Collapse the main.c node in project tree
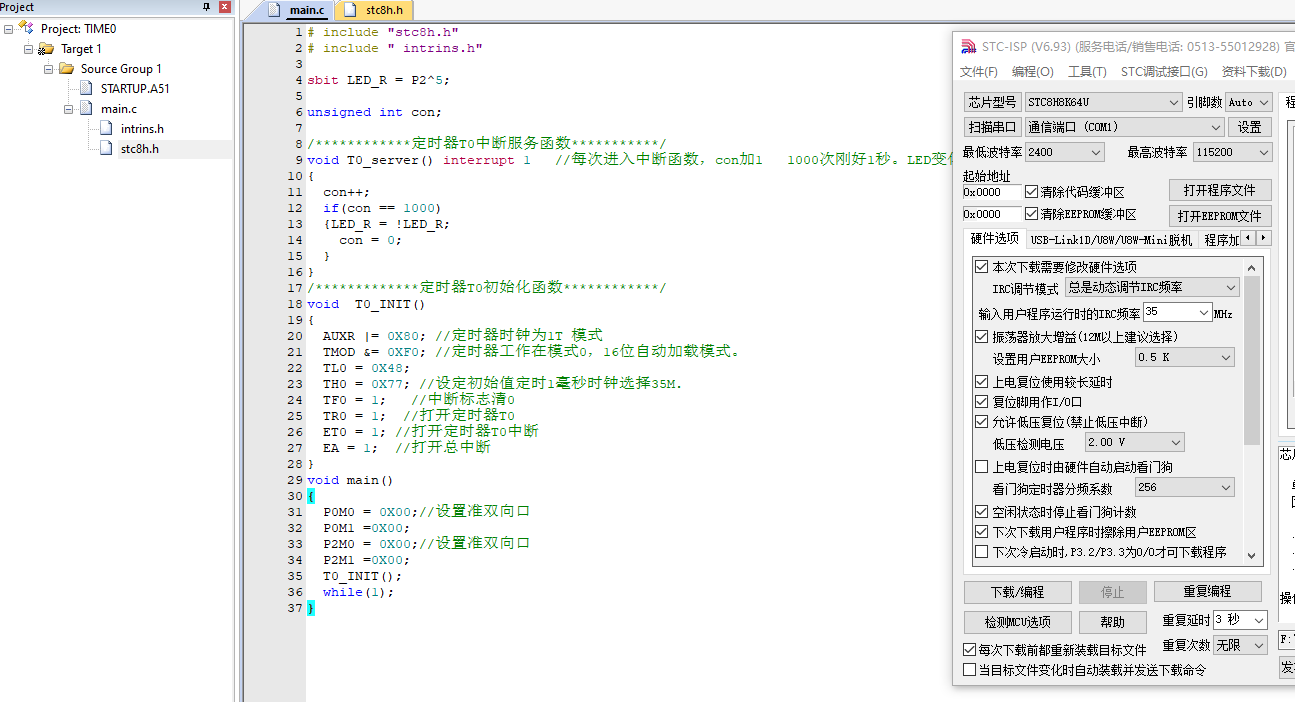Image resolution: width=1295 pixels, height=702 pixels. coord(69,109)
